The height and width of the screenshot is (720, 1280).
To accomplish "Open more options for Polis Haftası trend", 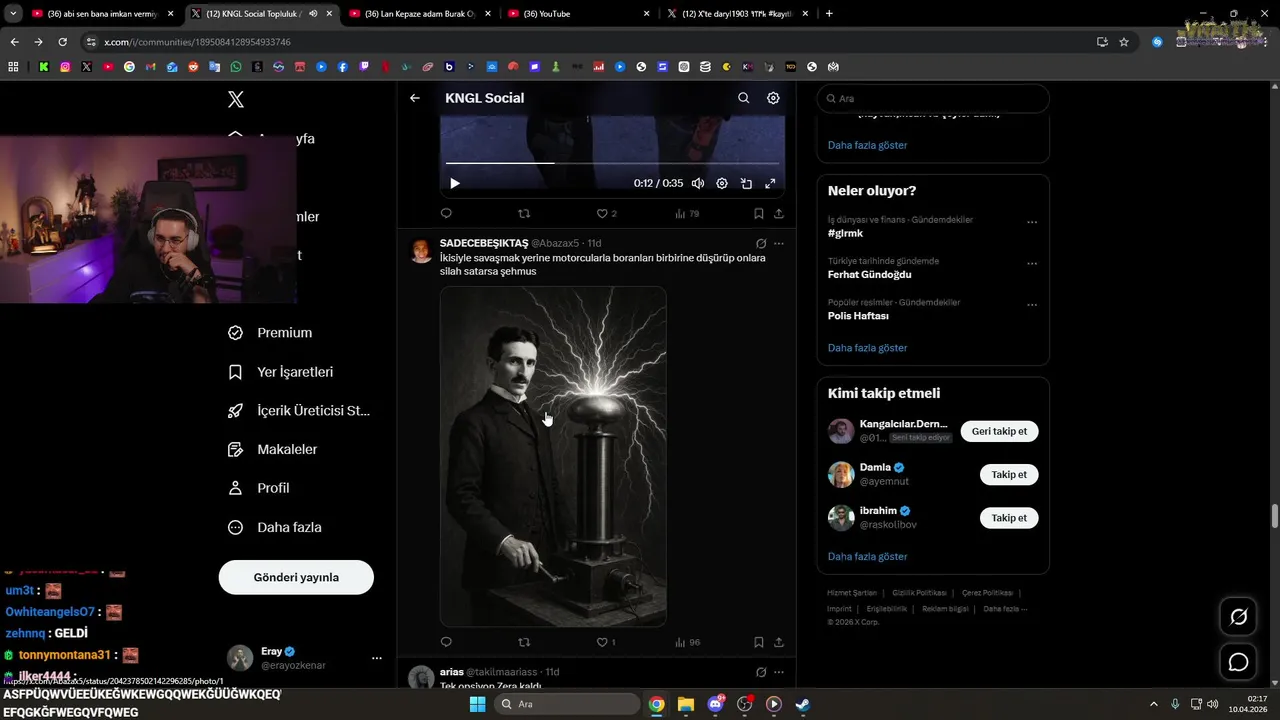I will pos(1032,305).
